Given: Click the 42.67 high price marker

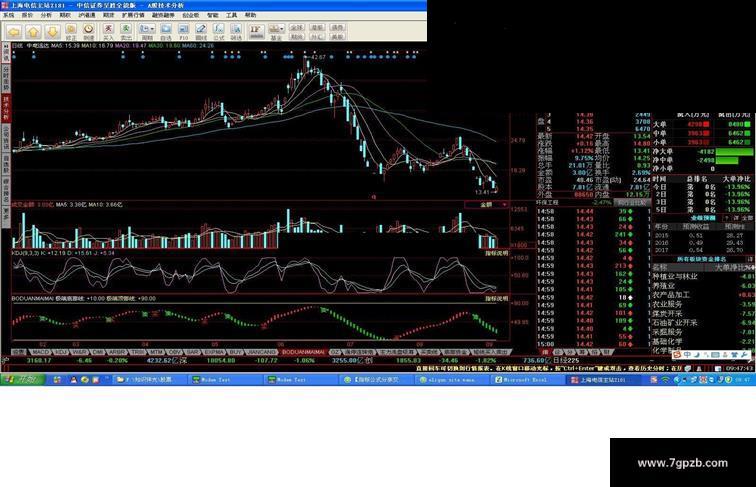Looking at the screenshot, I should click(x=318, y=57).
